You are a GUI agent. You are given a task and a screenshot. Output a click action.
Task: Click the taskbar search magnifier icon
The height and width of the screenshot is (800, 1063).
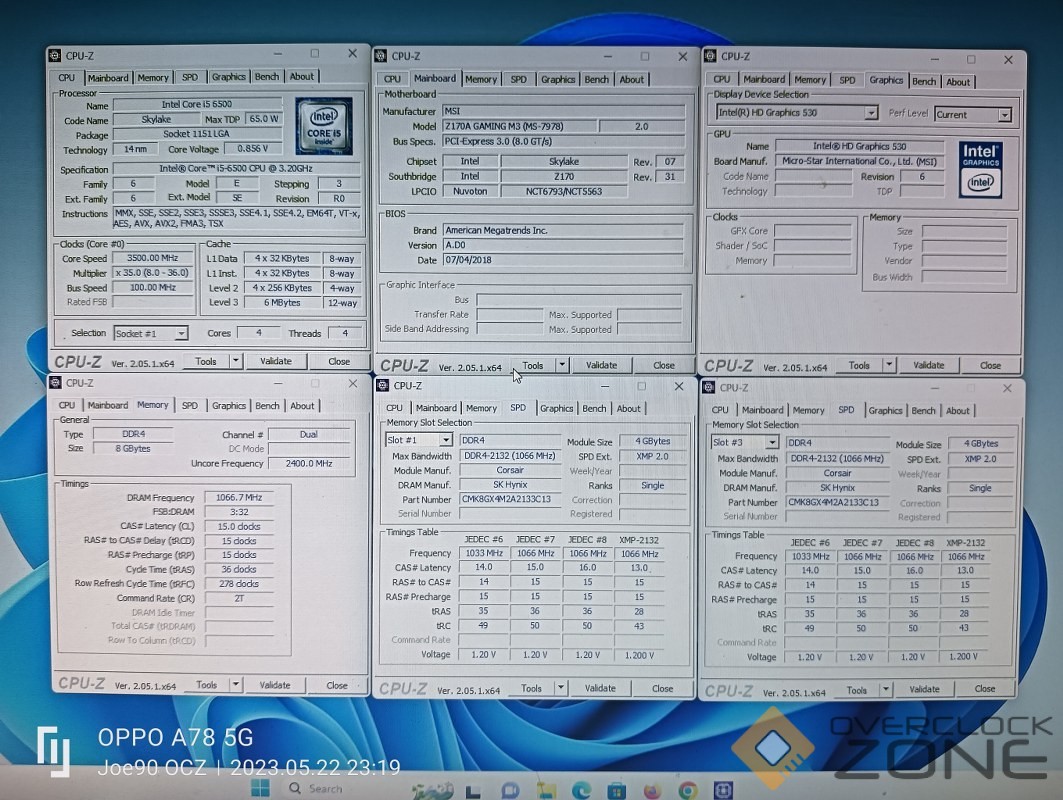point(295,788)
